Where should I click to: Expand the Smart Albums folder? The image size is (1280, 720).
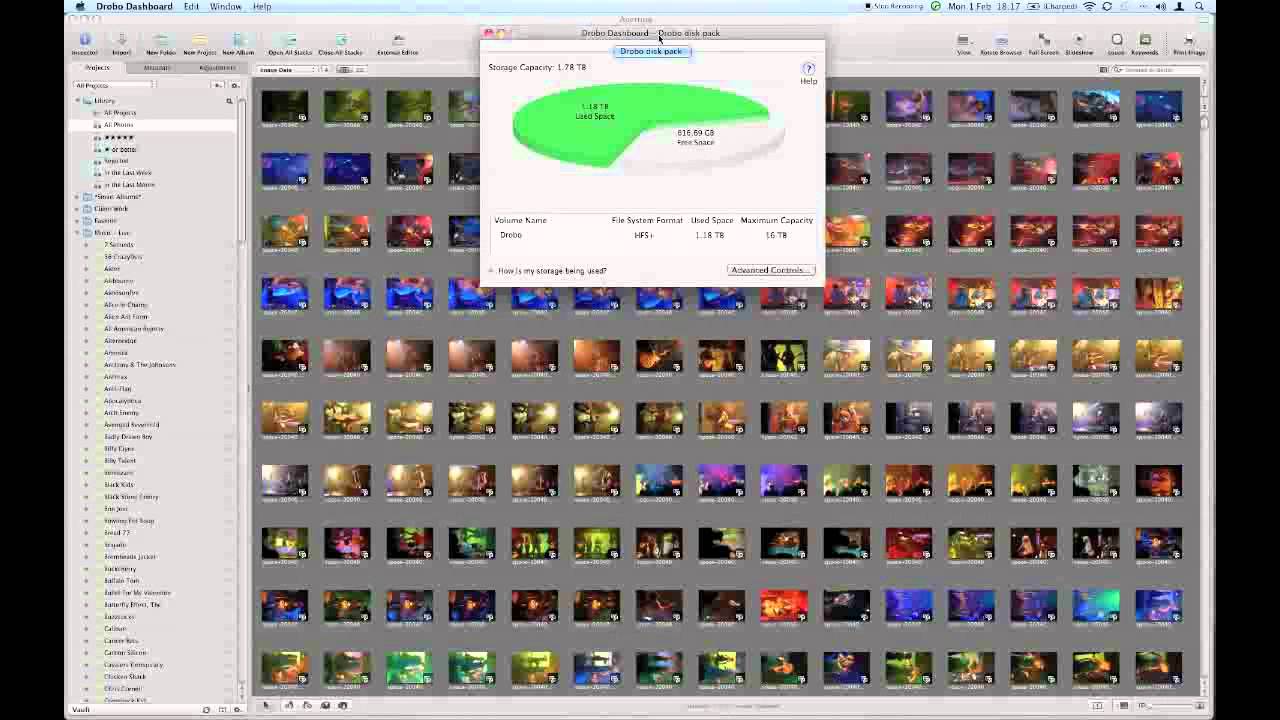coord(78,197)
